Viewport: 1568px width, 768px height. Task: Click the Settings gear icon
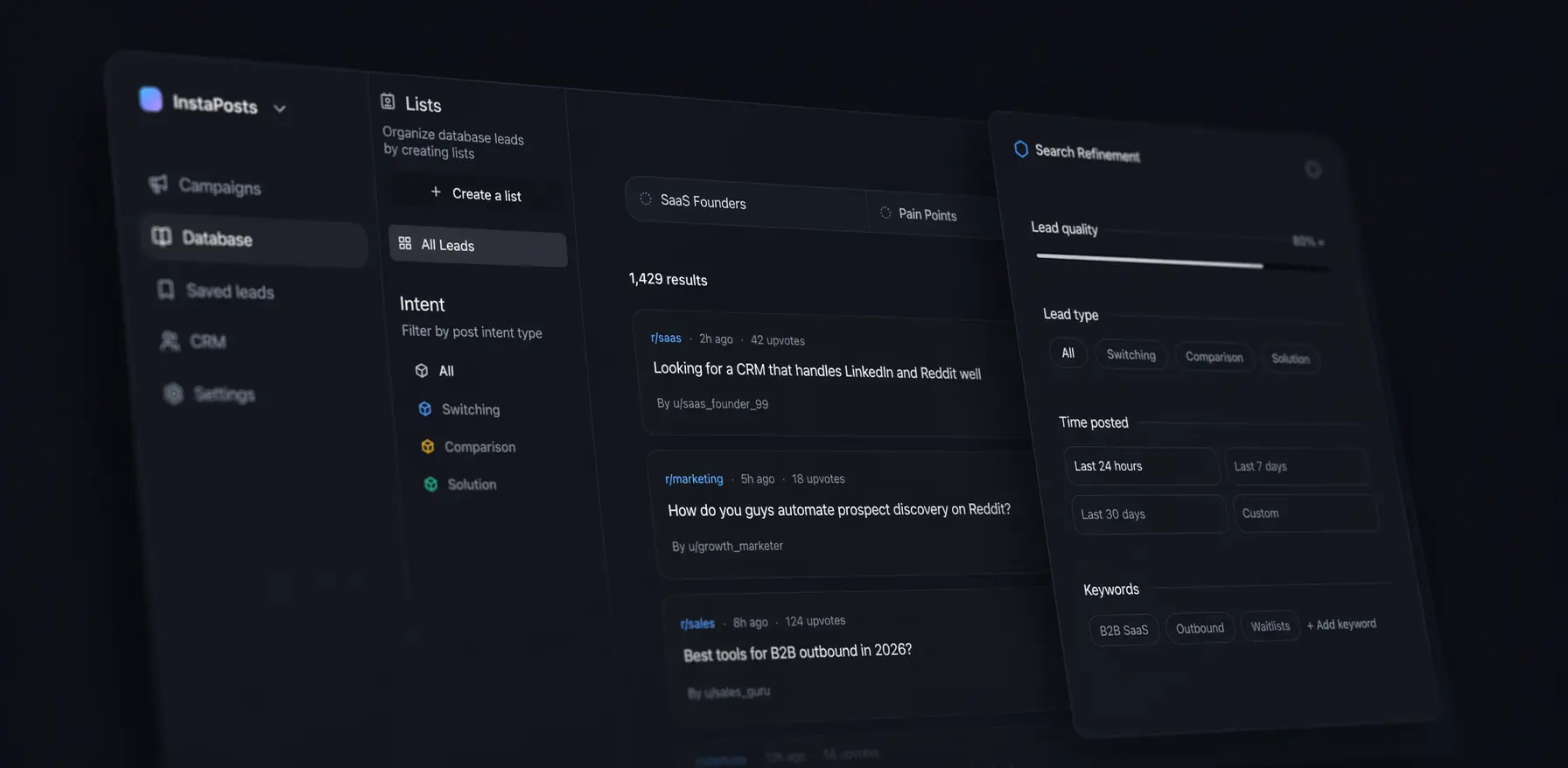173,394
